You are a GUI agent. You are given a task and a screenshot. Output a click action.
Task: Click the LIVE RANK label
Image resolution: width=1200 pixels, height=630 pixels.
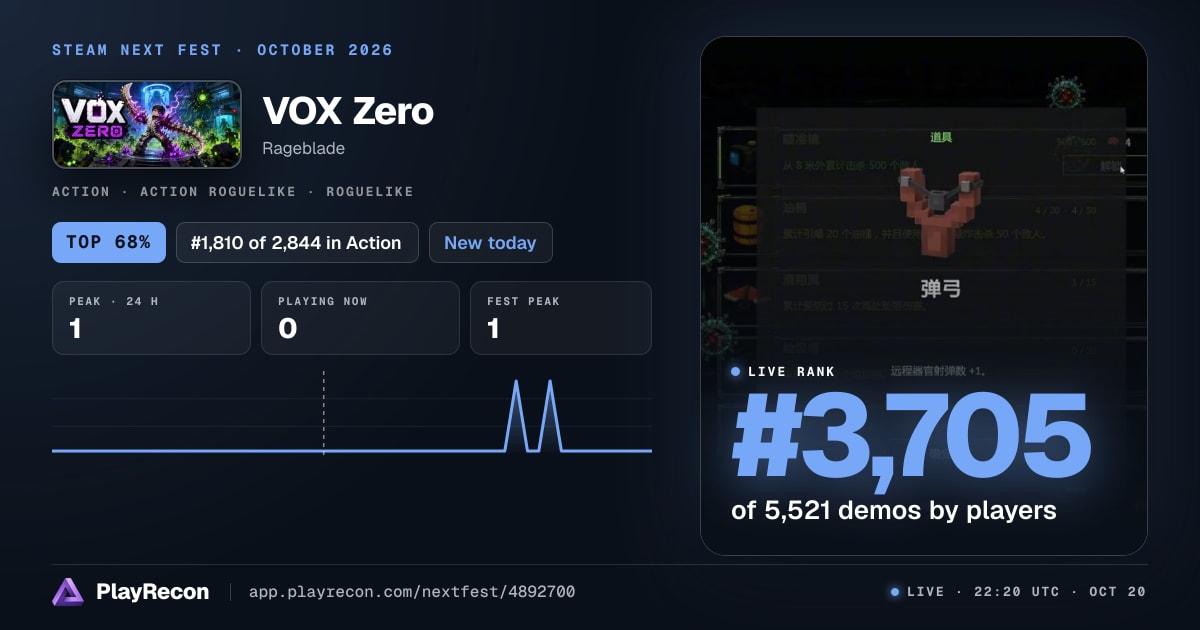792,371
